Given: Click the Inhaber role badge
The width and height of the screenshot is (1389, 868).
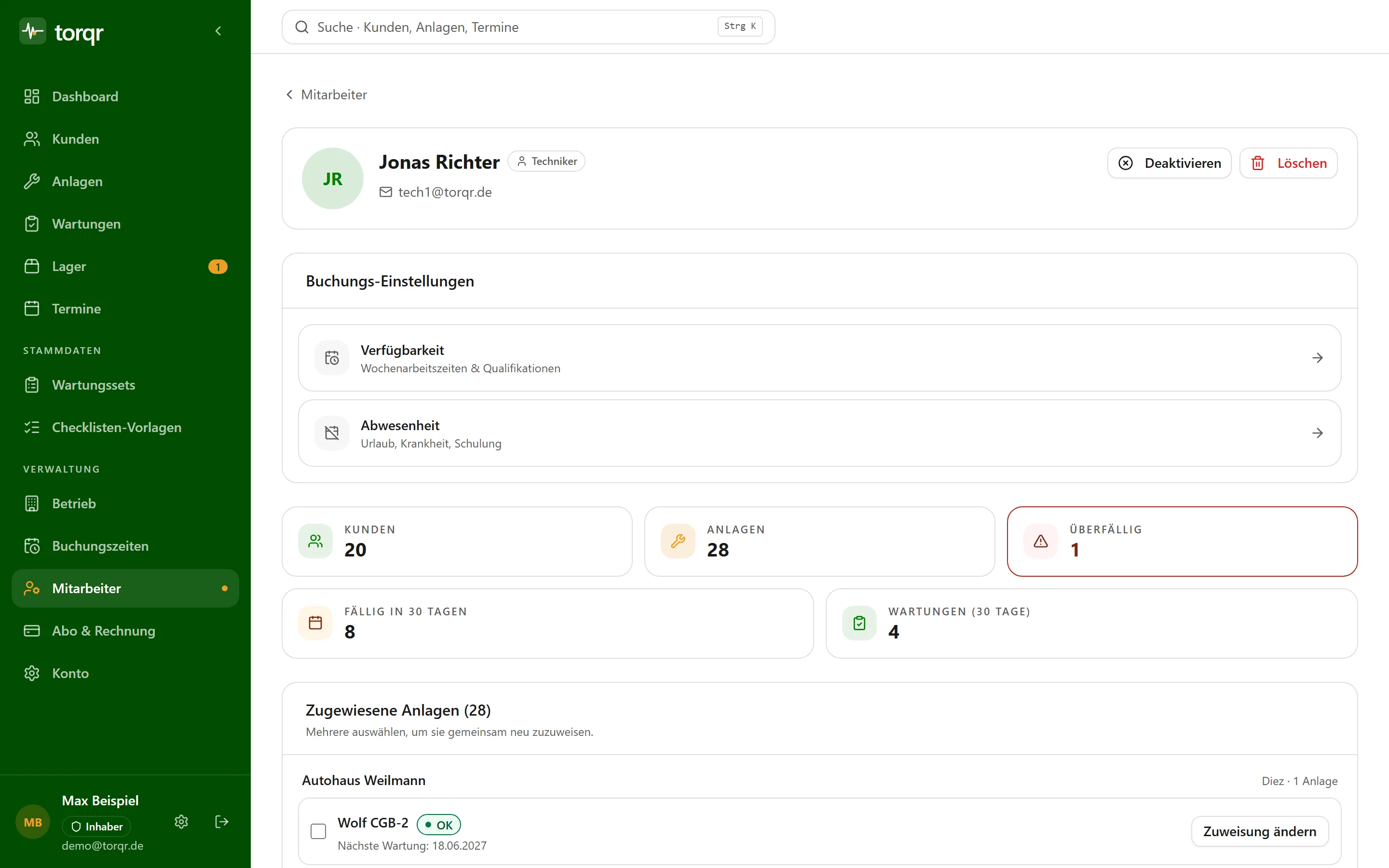Looking at the screenshot, I should tap(96, 827).
